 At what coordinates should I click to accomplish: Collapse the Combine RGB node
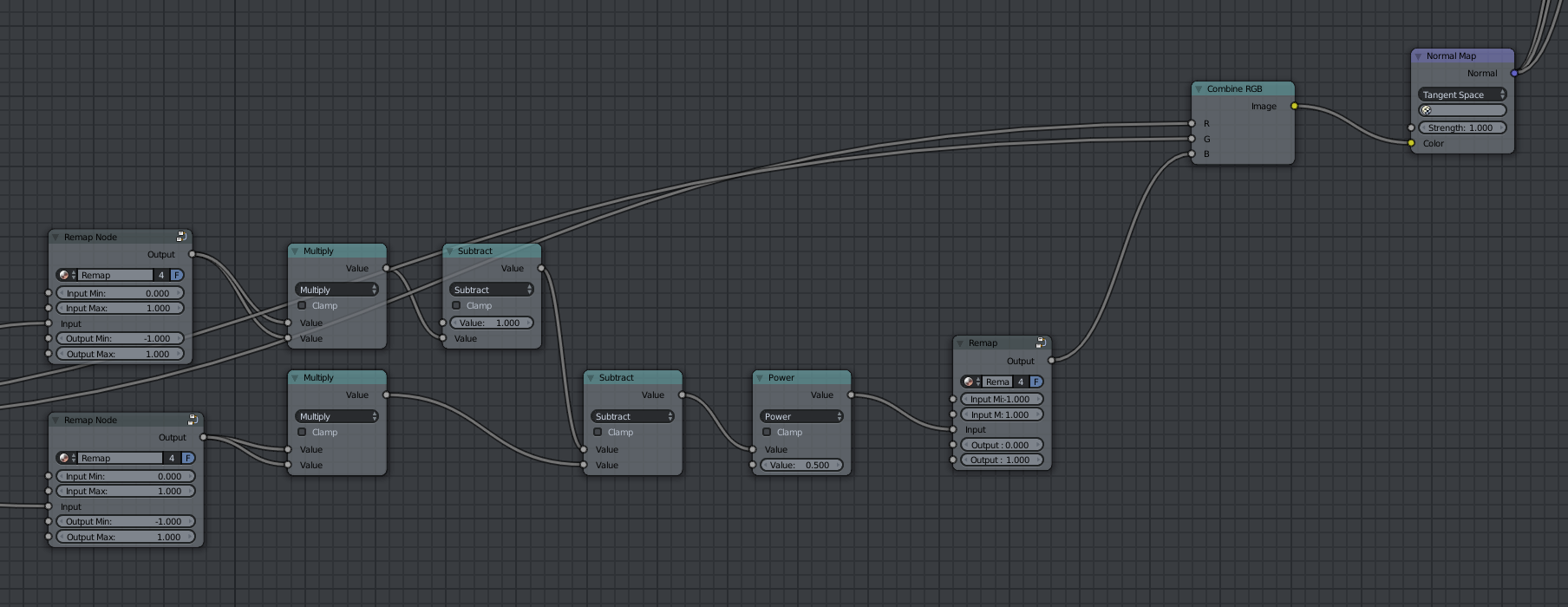pos(1199,88)
